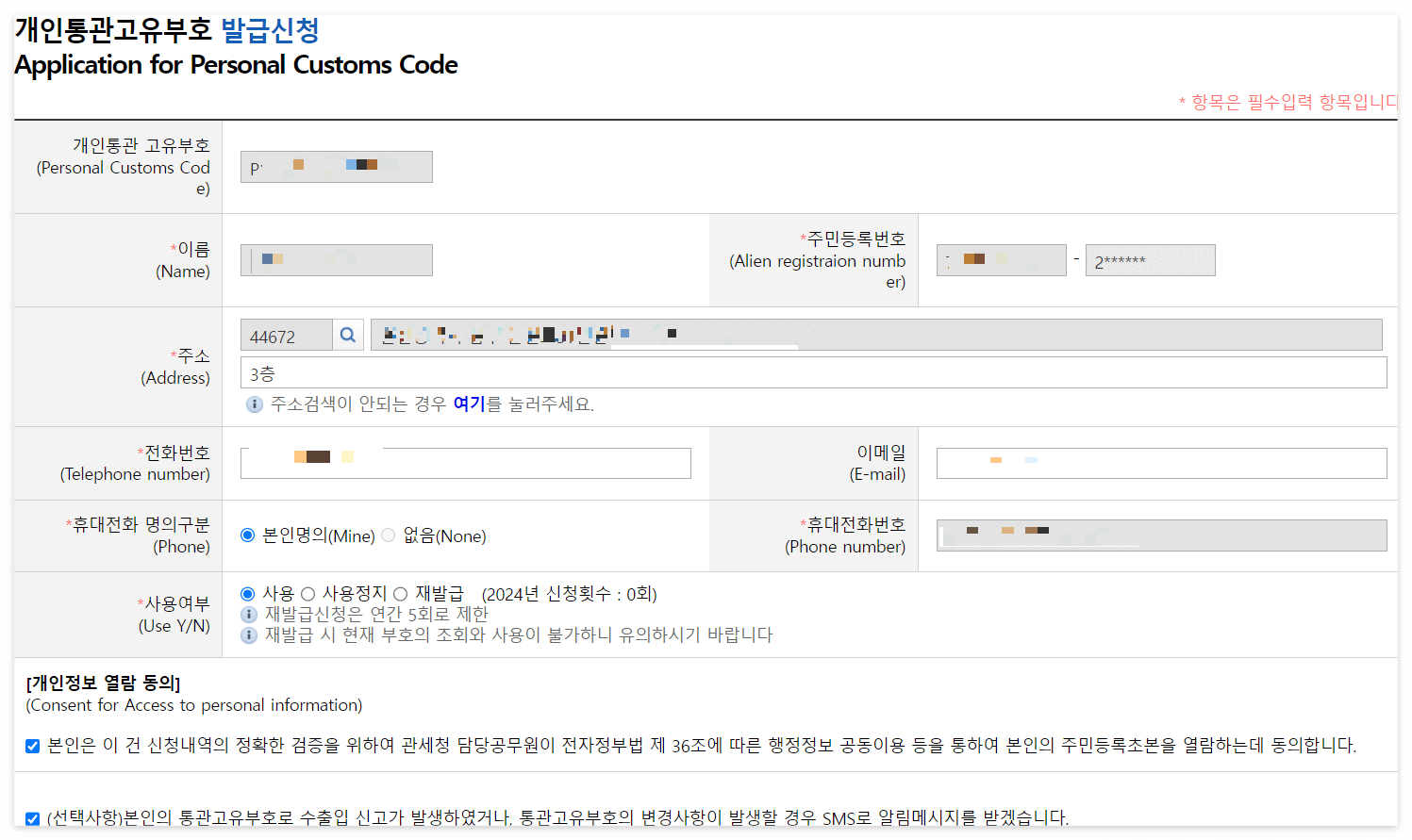The image size is (1412, 840).
Task: Click the registration number field showing 2******
Action: click(1151, 260)
